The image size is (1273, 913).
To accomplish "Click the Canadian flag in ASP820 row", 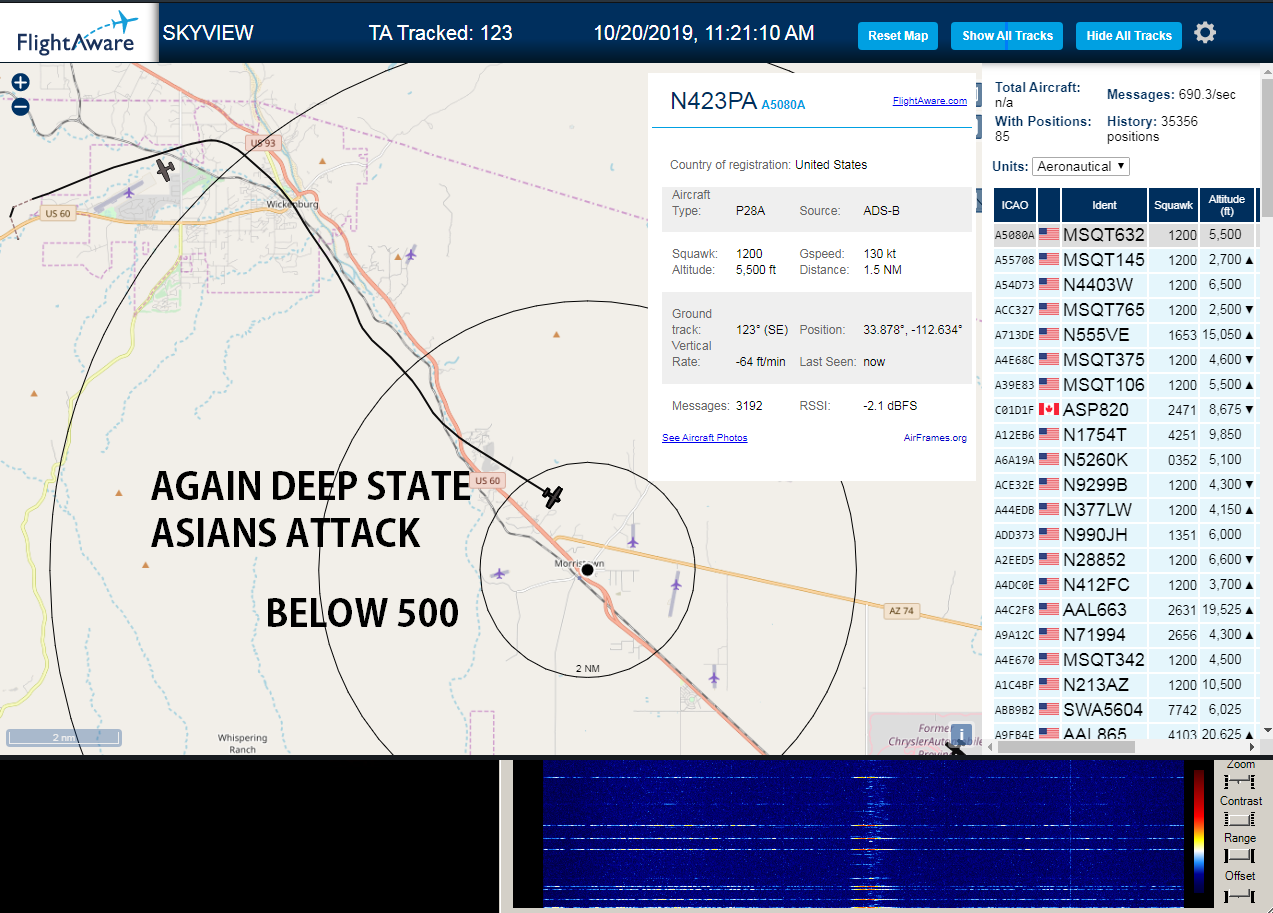I will [1049, 409].
